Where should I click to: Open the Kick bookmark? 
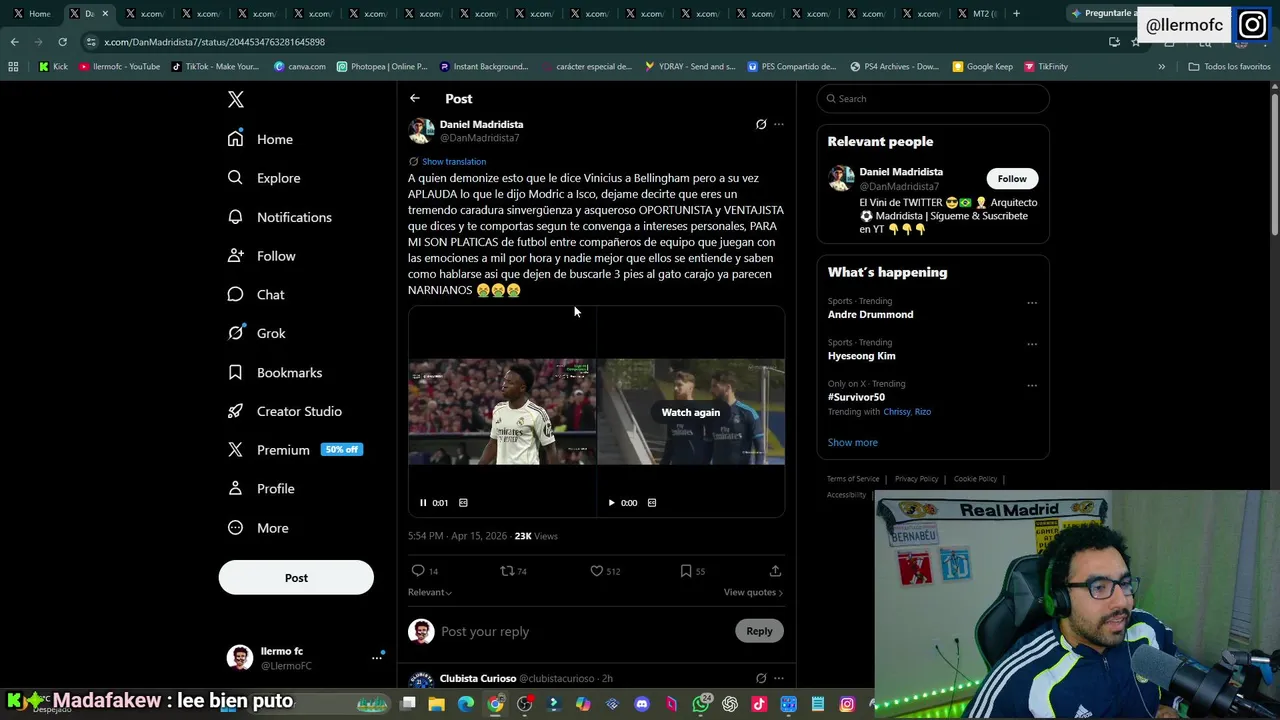click(53, 67)
